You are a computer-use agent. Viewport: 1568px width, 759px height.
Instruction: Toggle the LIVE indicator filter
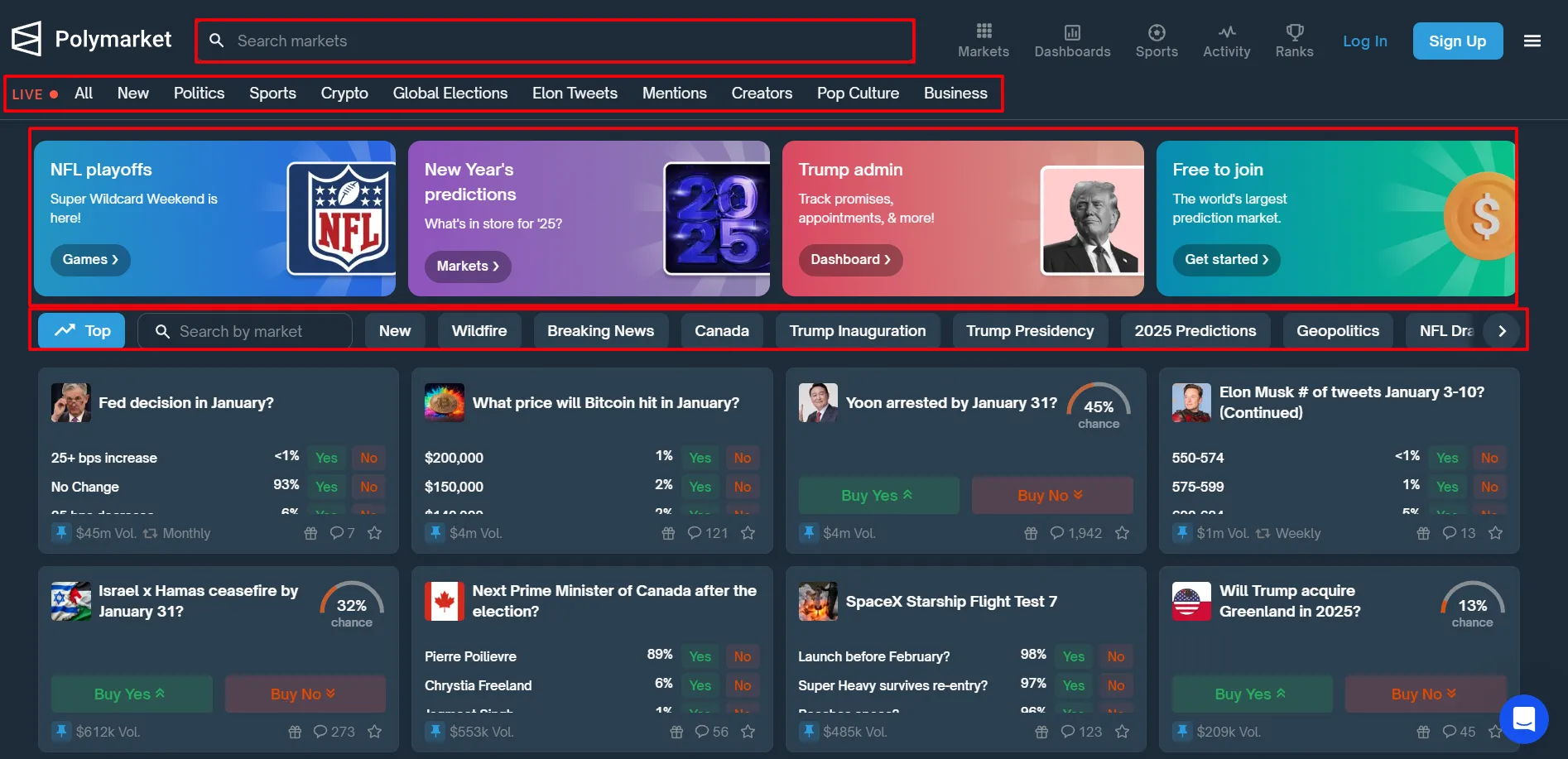pyautogui.click(x=35, y=94)
